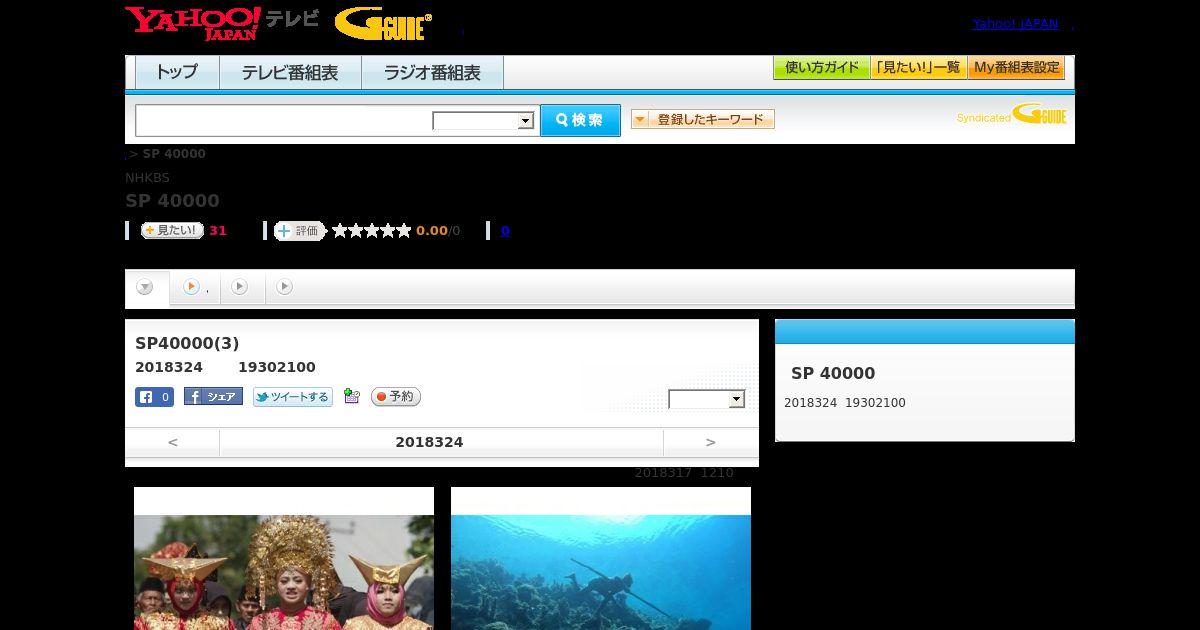The height and width of the screenshot is (630, 1200).
Task: Switch to テレビ番組表 tab
Action: pyautogui.click(x=290, y=73)
